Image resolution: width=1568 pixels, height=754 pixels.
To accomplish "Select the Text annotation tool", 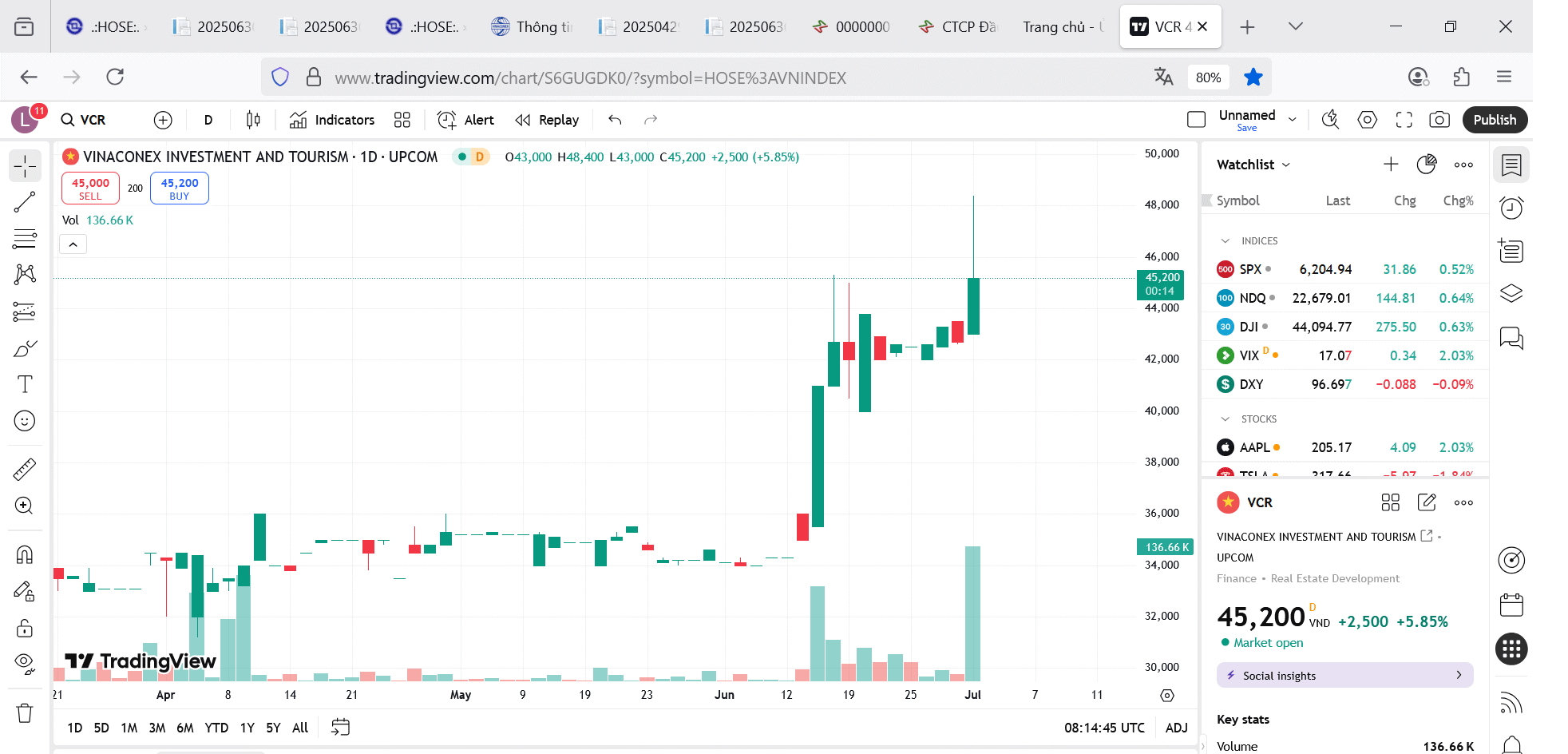I will pyautogui.click(x=24, y=384).
